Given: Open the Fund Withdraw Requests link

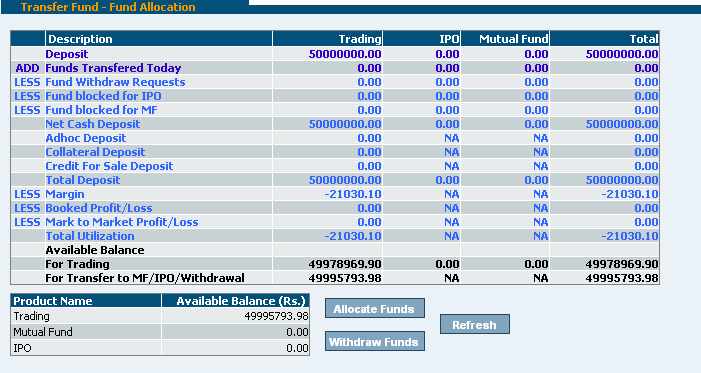Looking at the screenshot, I should coord(115,82).
